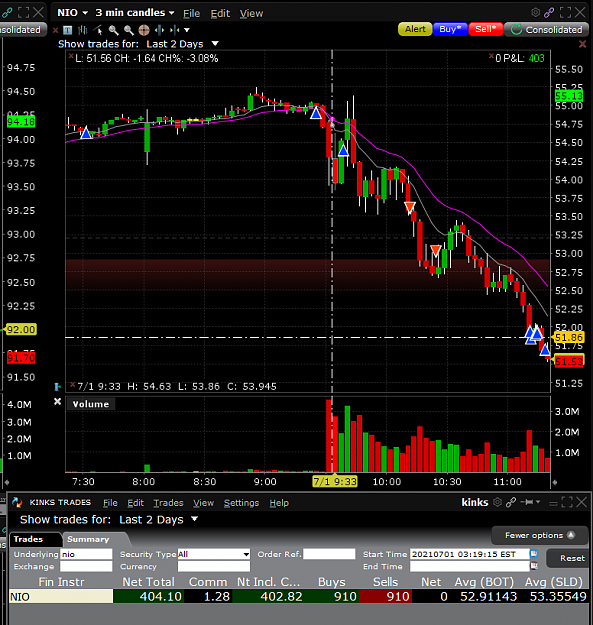Screen dimensions: 593x625
Task: Click the red Sell button
Action: (486, 29)
